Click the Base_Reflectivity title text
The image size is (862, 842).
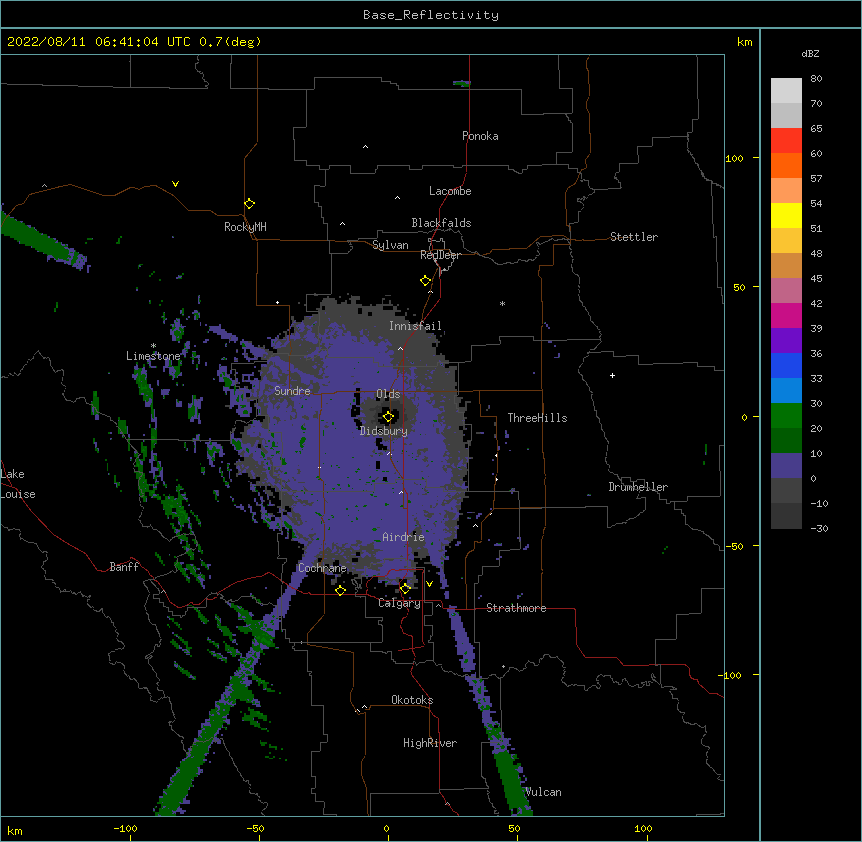tap(431, 15)
